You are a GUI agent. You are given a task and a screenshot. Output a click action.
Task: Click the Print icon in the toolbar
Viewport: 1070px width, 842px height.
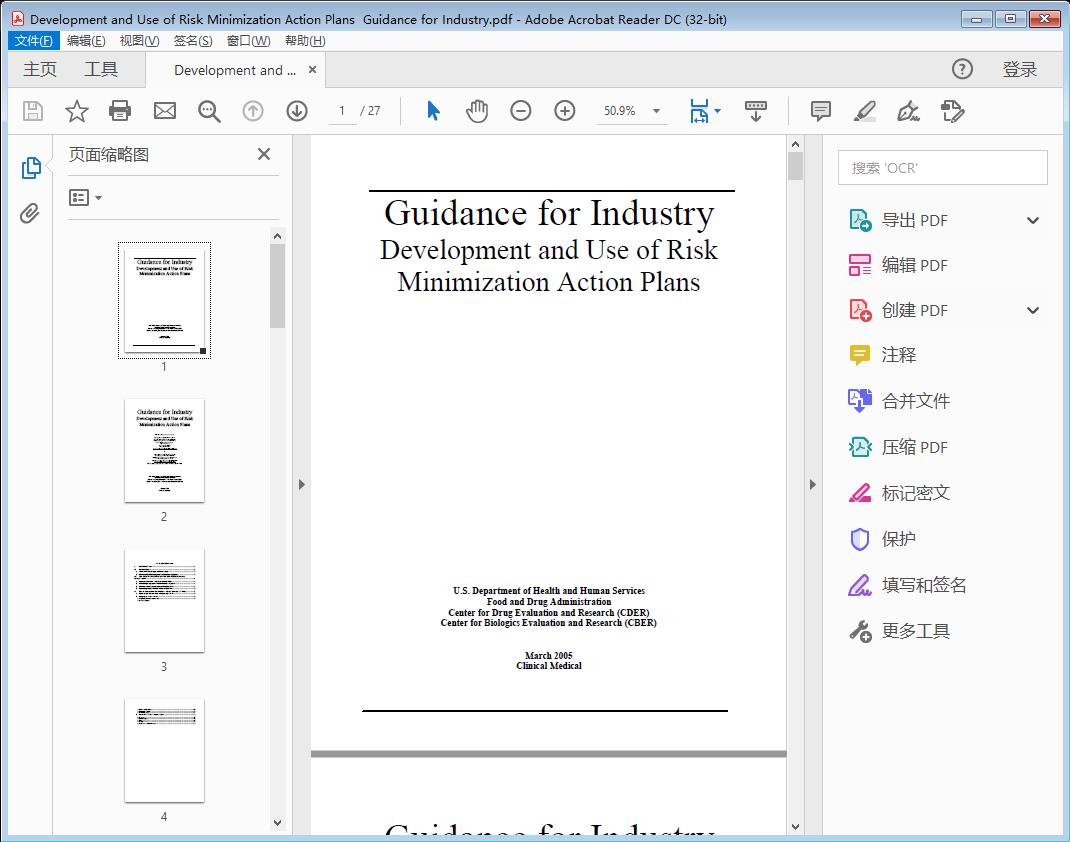[x=120, y=111]
